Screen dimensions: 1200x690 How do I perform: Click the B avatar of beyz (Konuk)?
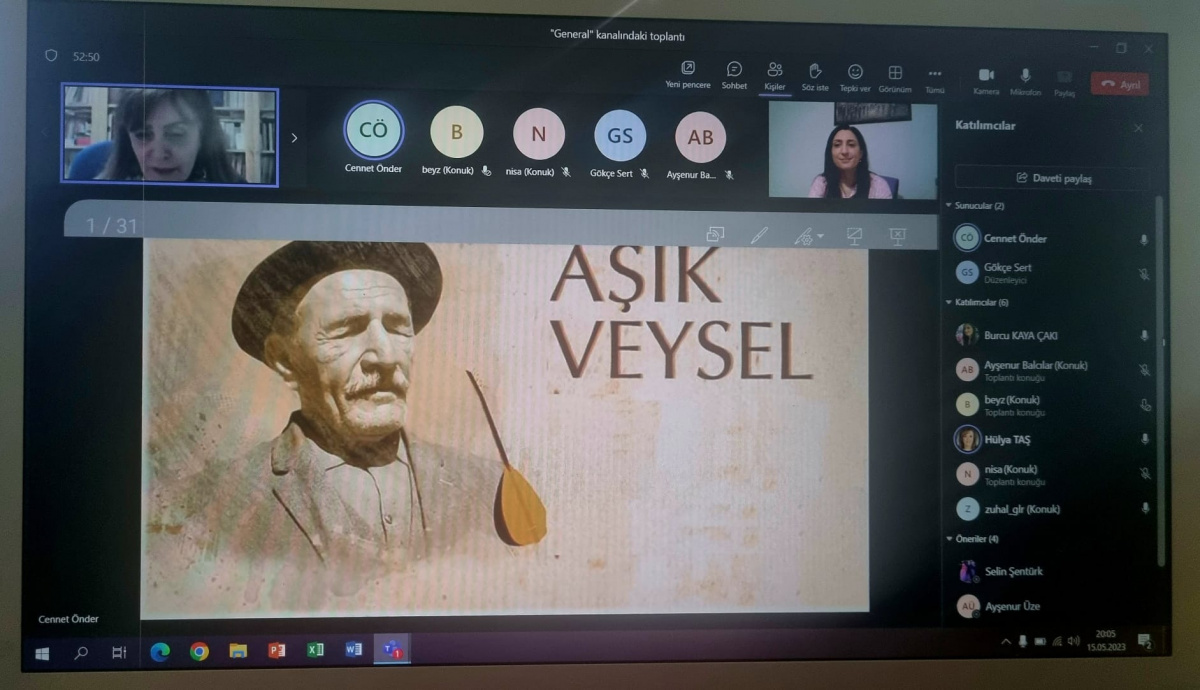click(x=457, y=132)
